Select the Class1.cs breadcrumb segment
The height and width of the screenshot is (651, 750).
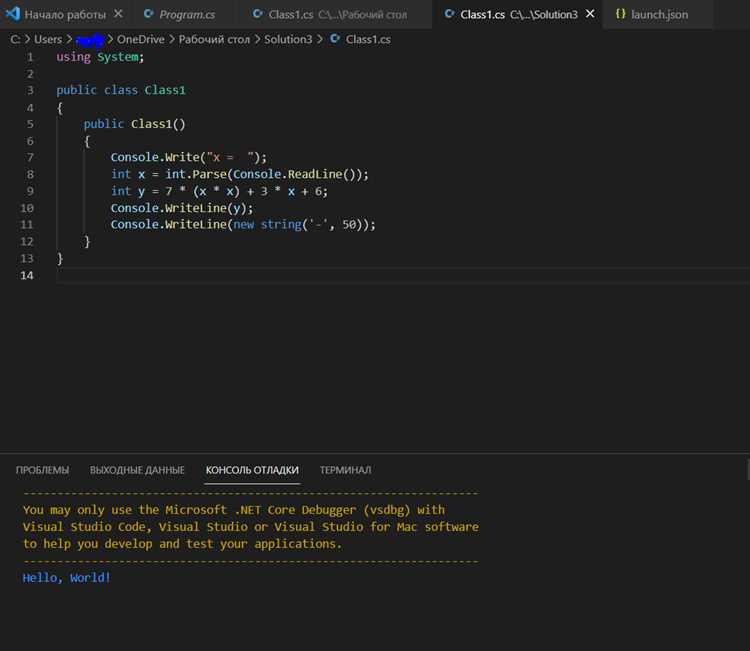pyautogui.click(x=368, y=39)
